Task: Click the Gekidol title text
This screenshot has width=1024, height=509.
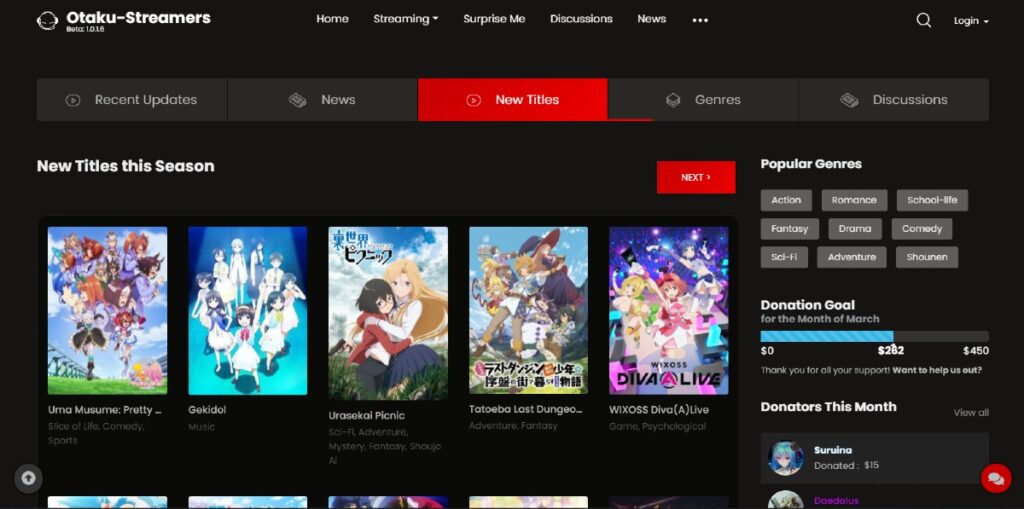Action: [x=207, y=410]
